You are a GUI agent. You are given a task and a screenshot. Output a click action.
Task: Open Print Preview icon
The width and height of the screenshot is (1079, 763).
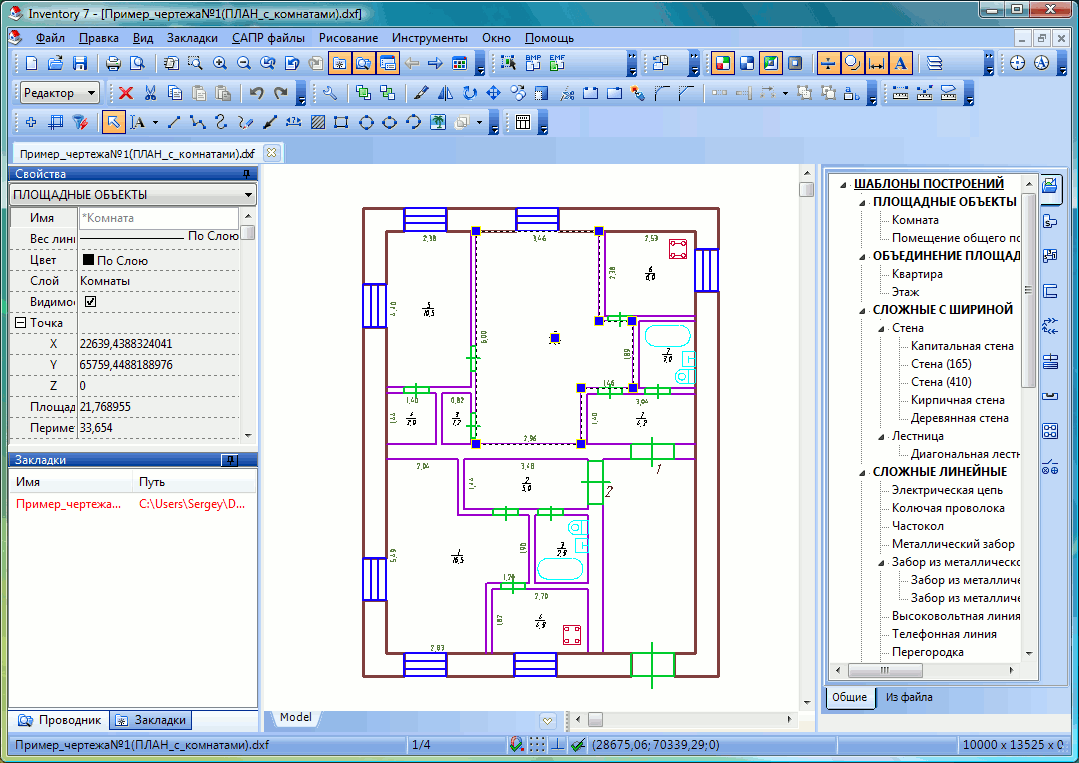[138, 63]
